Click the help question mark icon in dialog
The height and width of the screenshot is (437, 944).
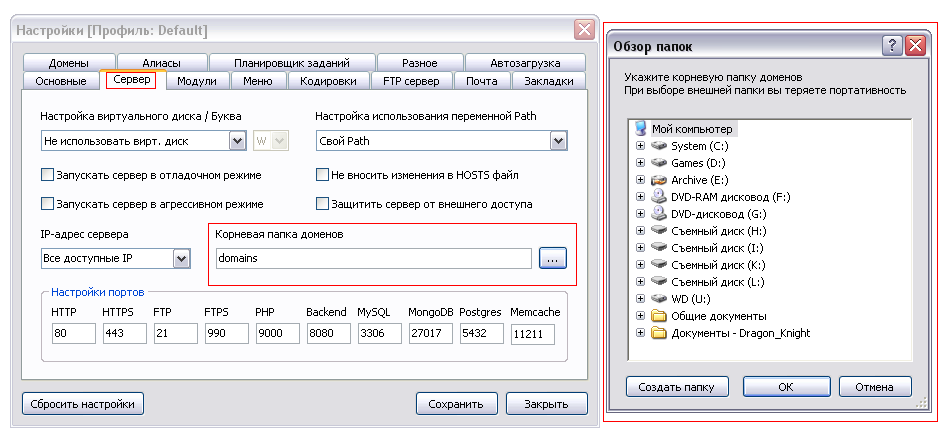coord(892,47)
